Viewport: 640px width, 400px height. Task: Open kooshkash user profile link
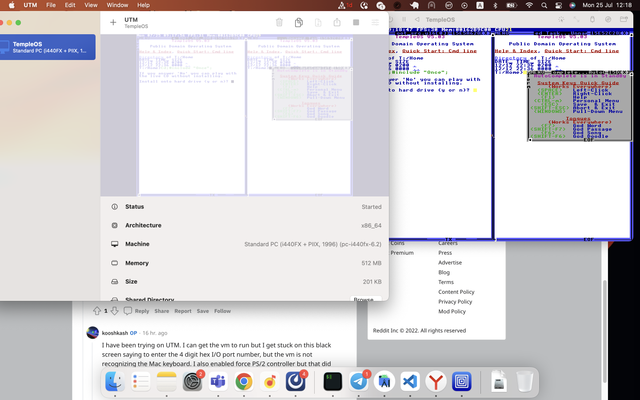(115, 333)
